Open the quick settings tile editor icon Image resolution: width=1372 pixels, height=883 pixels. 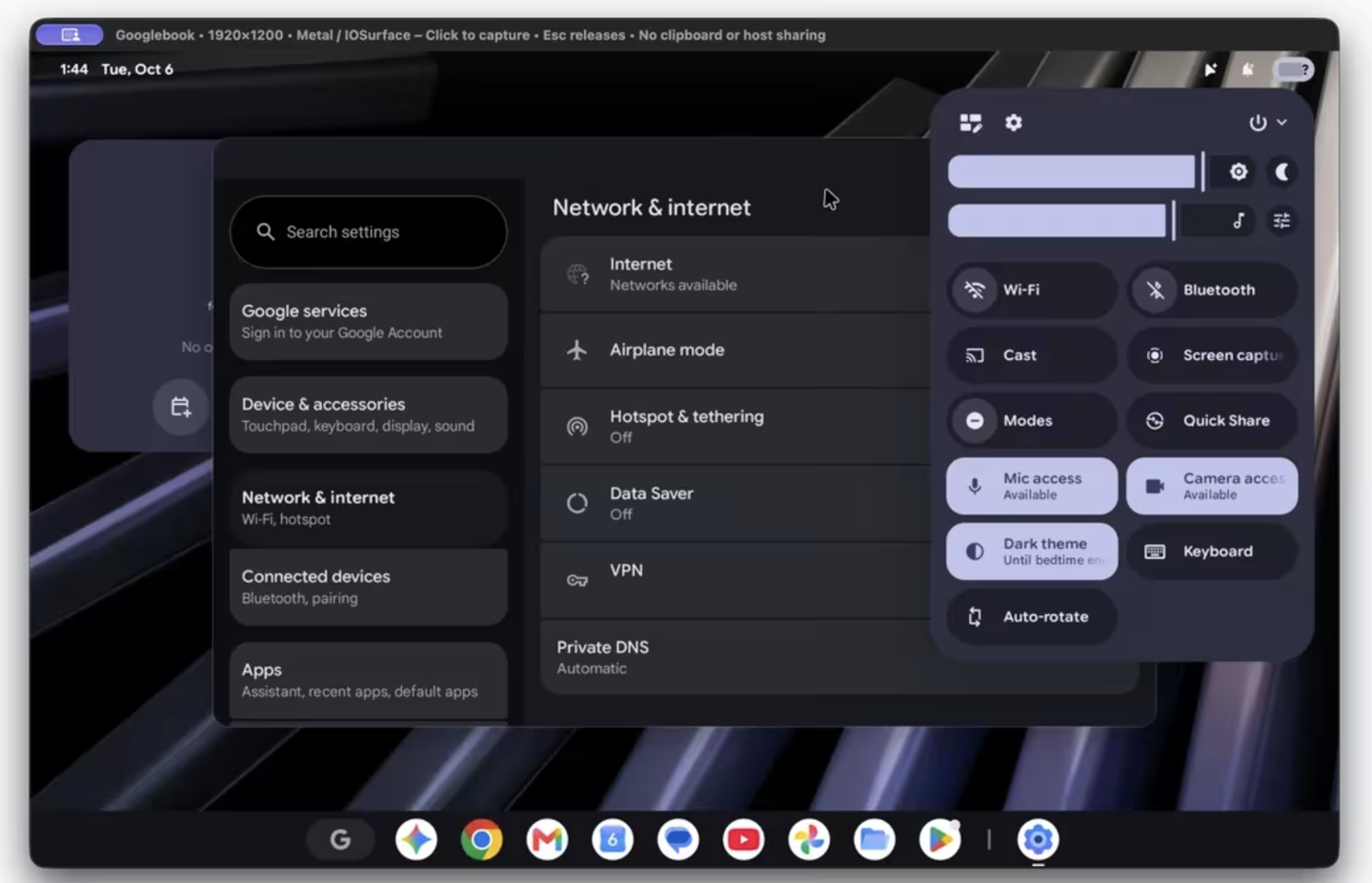[971, 123]
